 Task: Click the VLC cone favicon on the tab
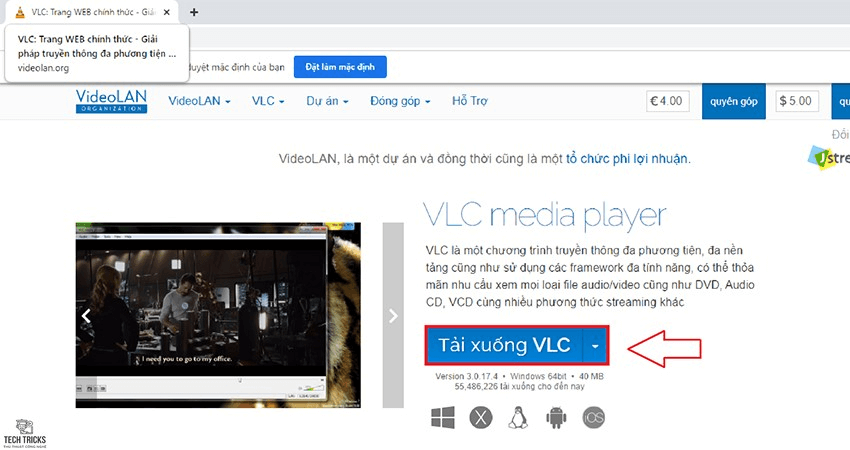20,12
